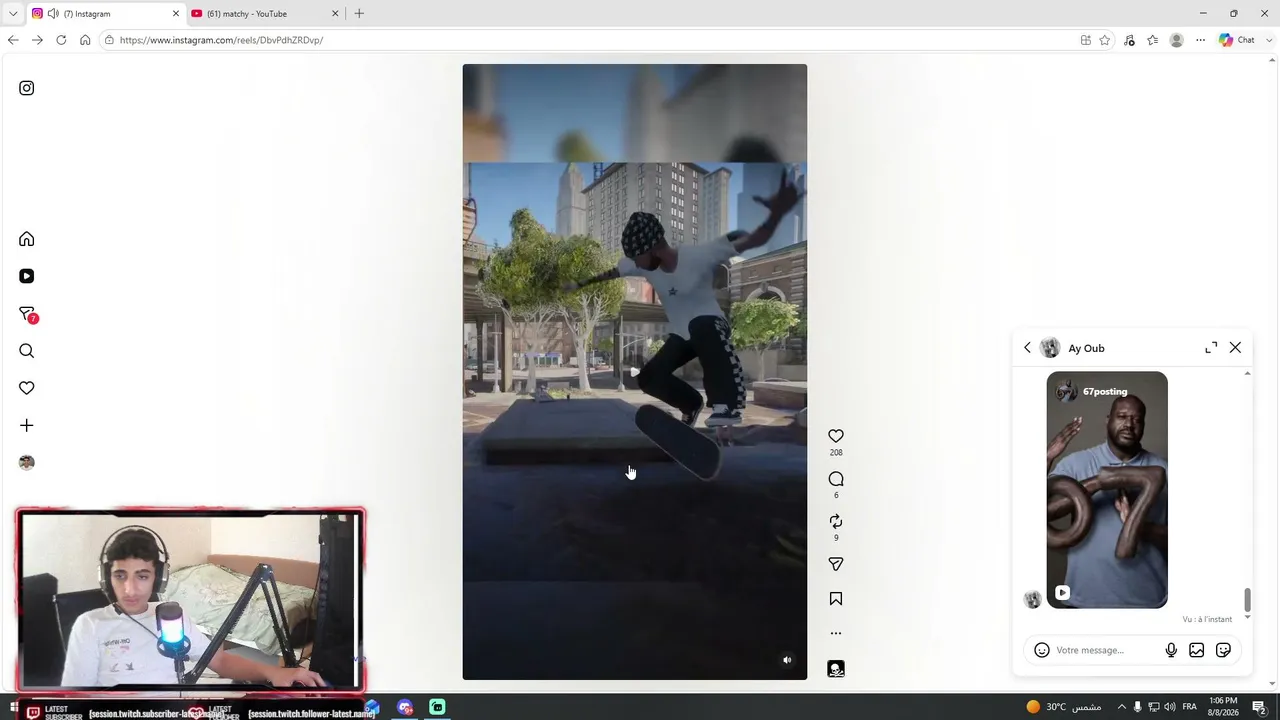
Task: Record a voice message with the microphone
Action: [x=1171, y=650]
